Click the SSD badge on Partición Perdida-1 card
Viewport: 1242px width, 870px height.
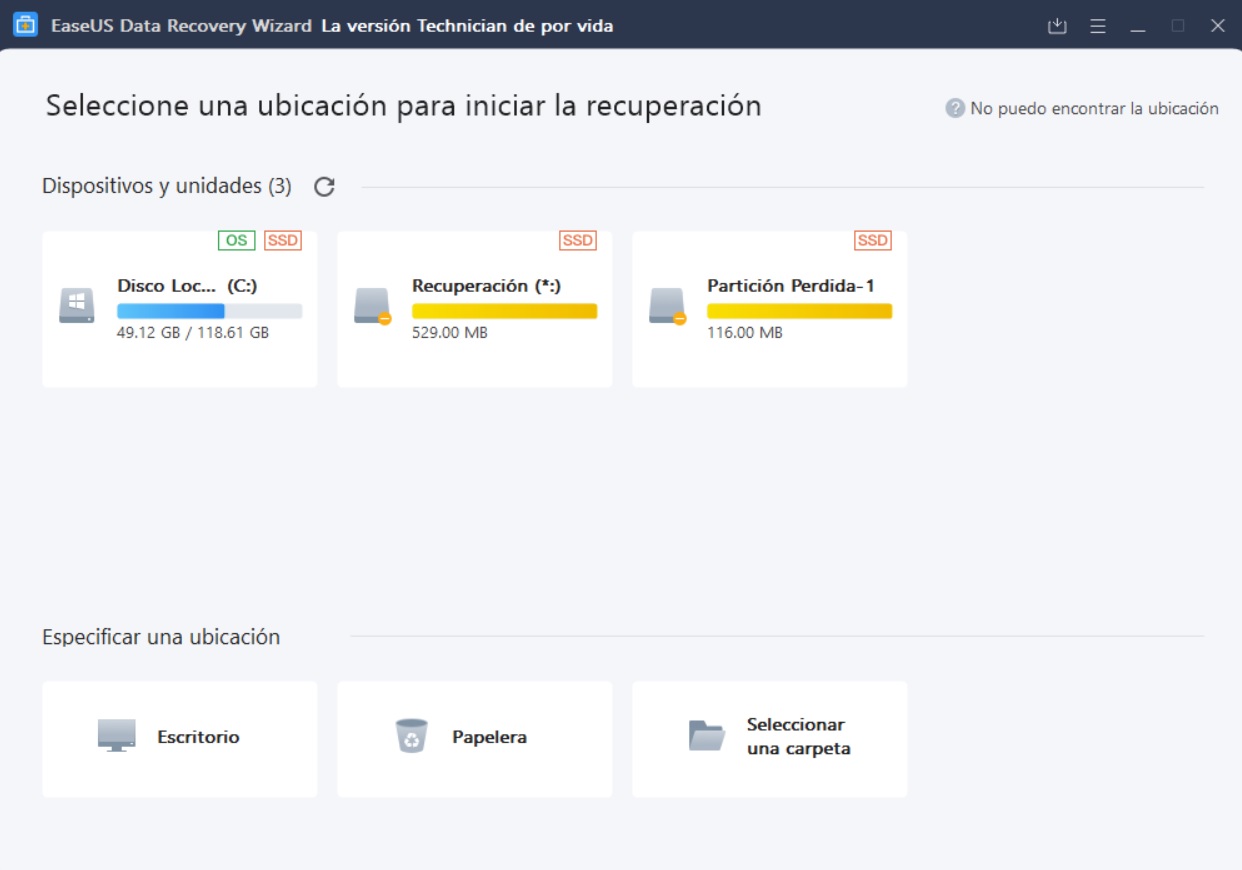tap(873, 240)
